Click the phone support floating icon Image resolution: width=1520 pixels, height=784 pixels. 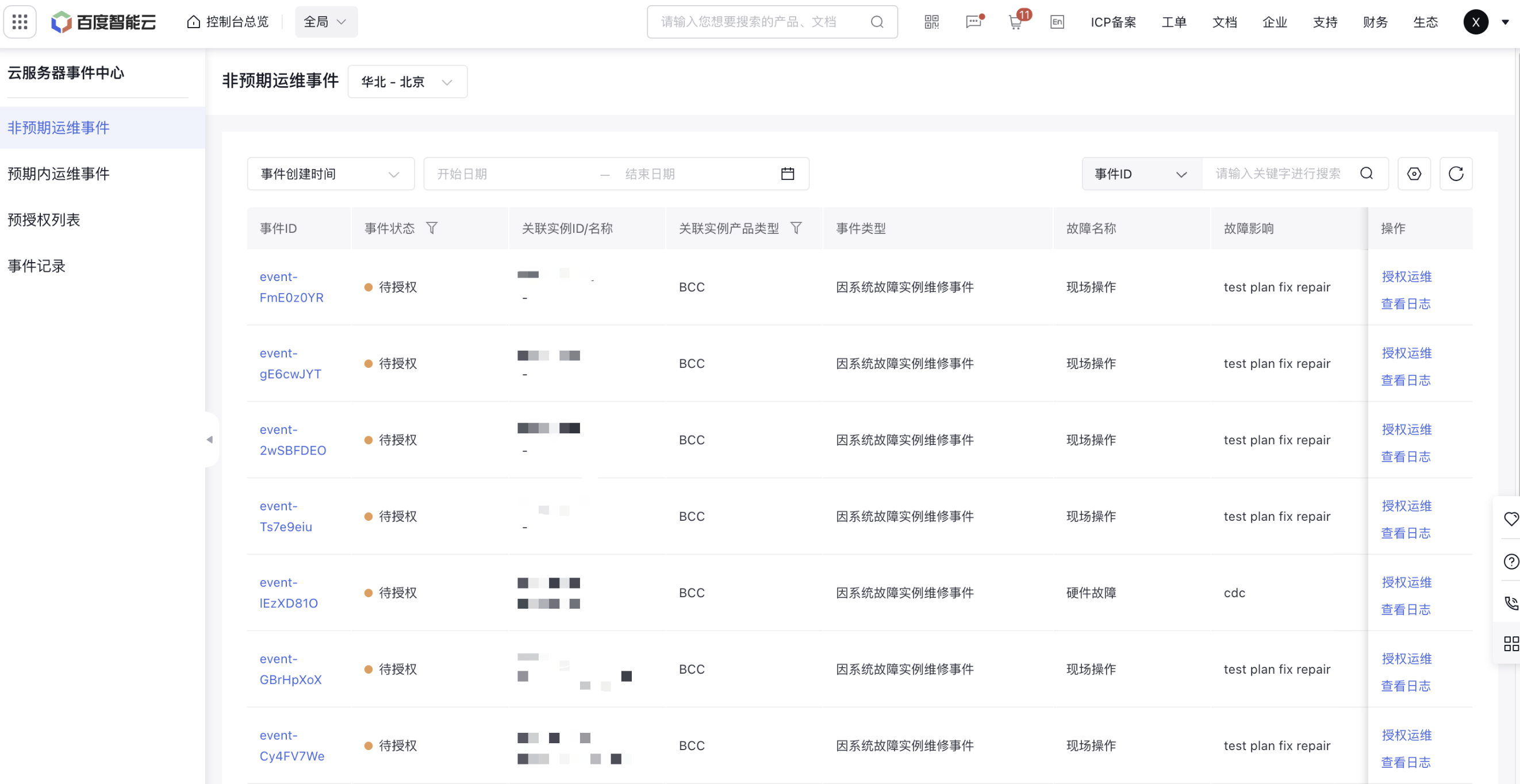tap(1511, 603)
